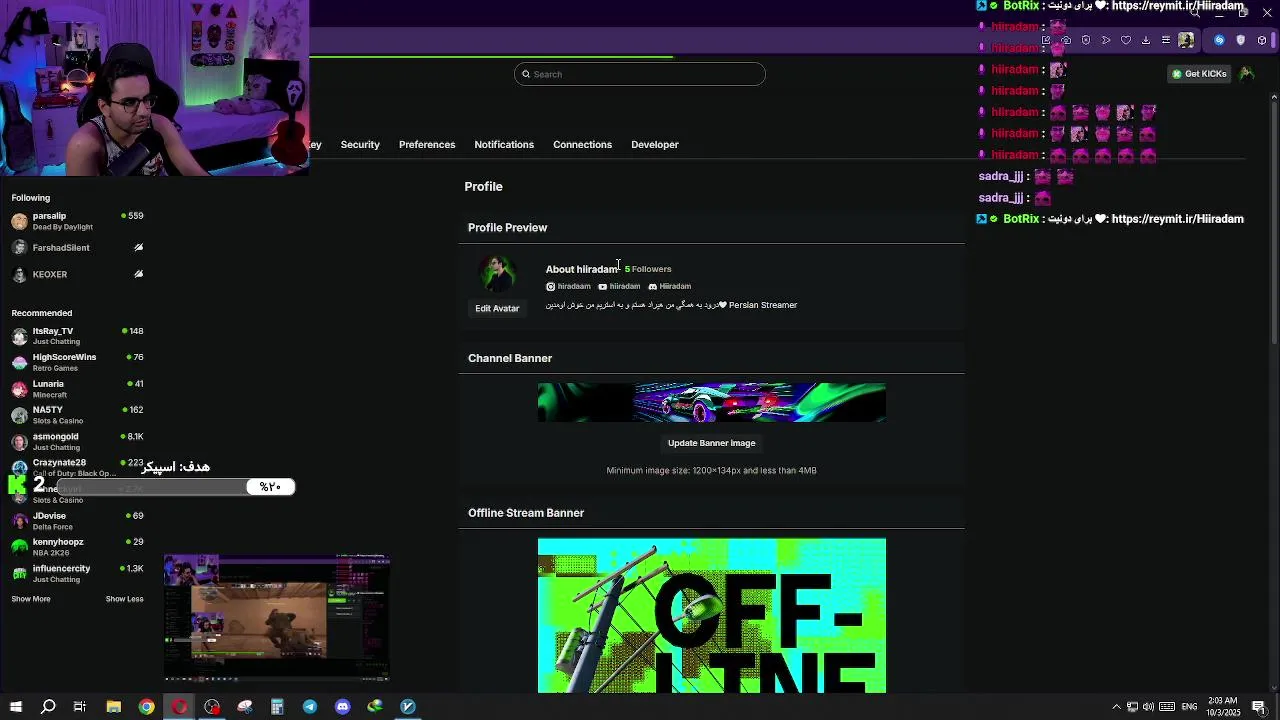The image size is (1280, 720).
Task: Click Show Less under Recommended
Action: coord(125,599)
